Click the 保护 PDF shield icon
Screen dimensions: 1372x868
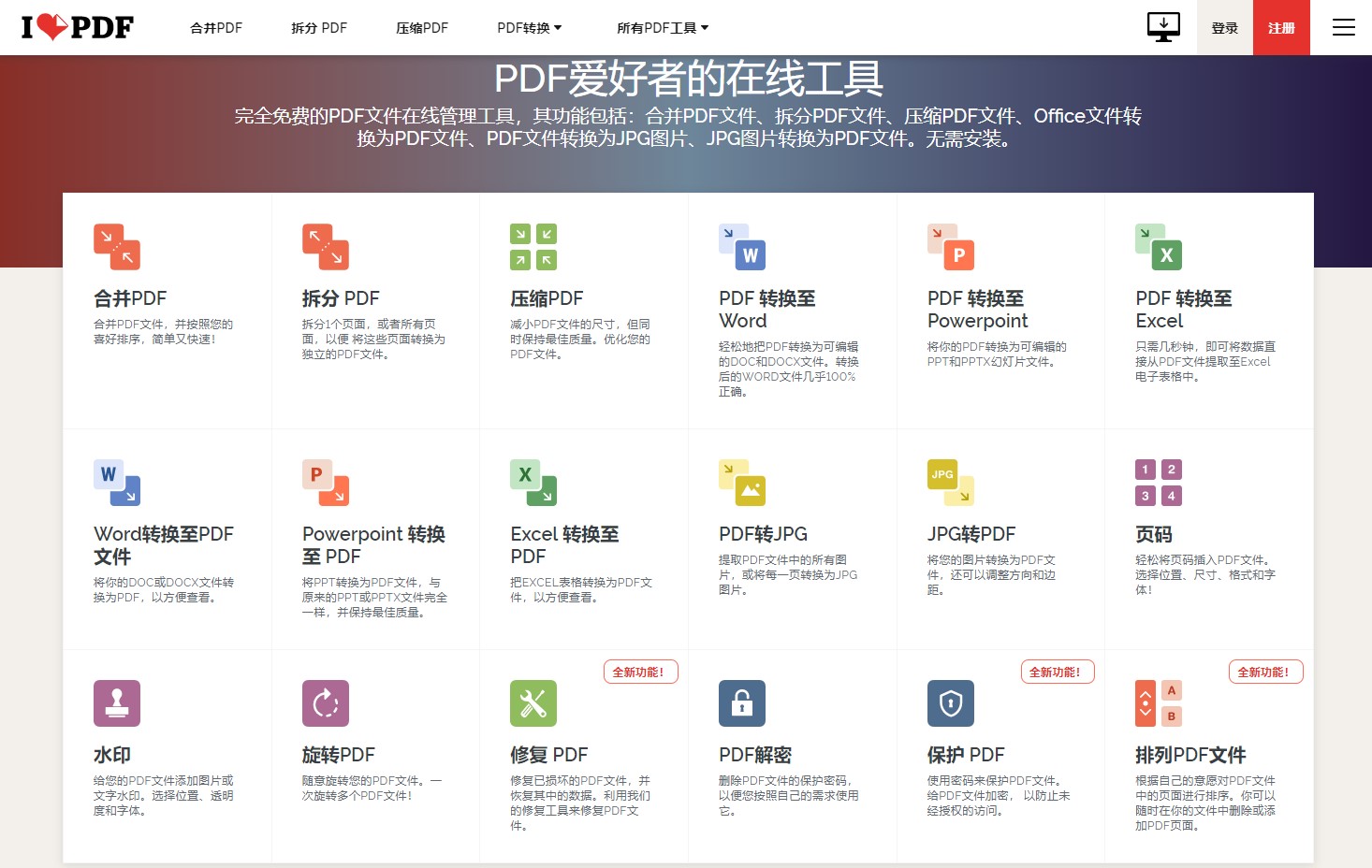click(x=951, y=703)
